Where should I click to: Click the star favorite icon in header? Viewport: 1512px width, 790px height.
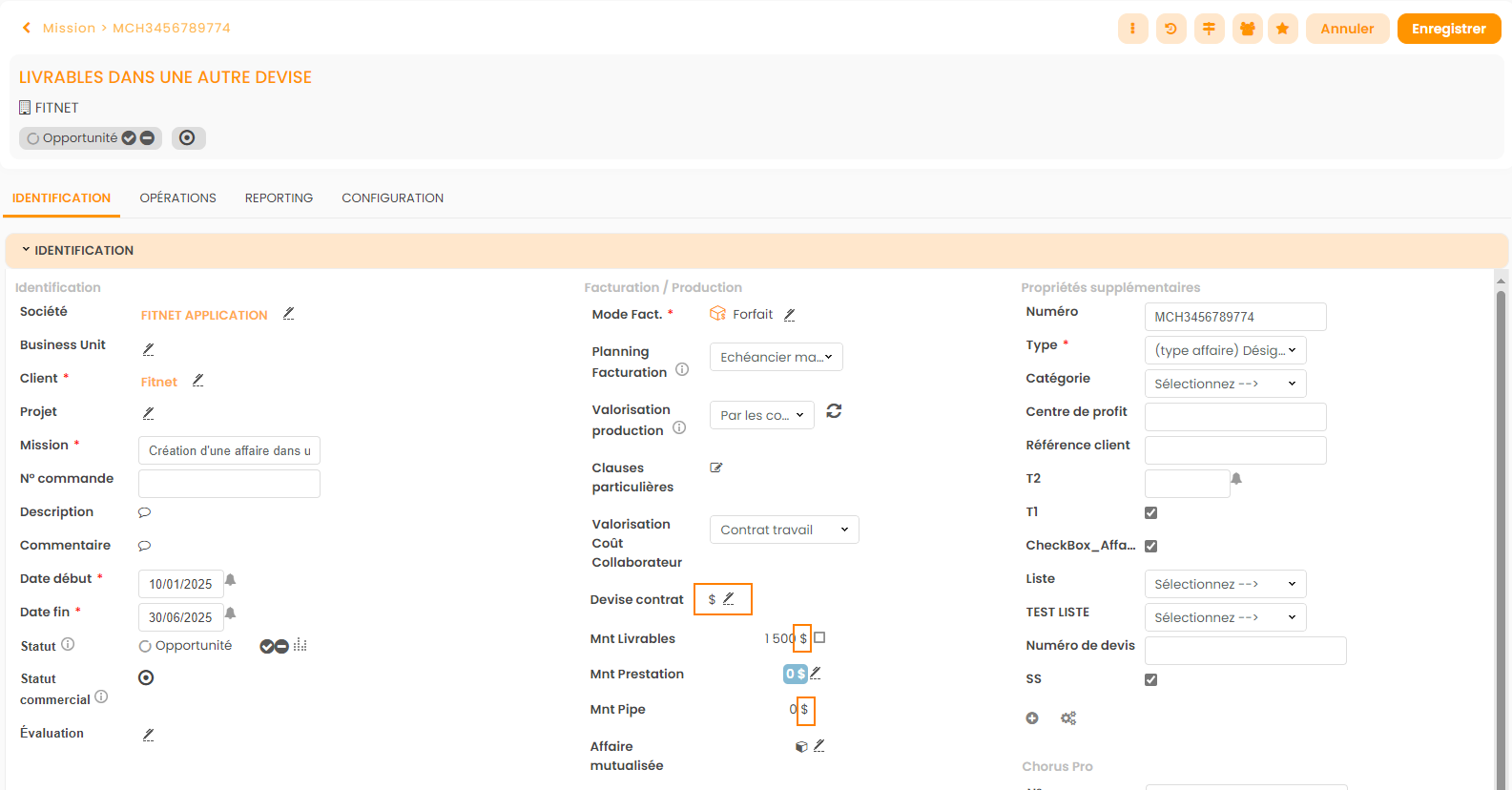point(1282,29)
